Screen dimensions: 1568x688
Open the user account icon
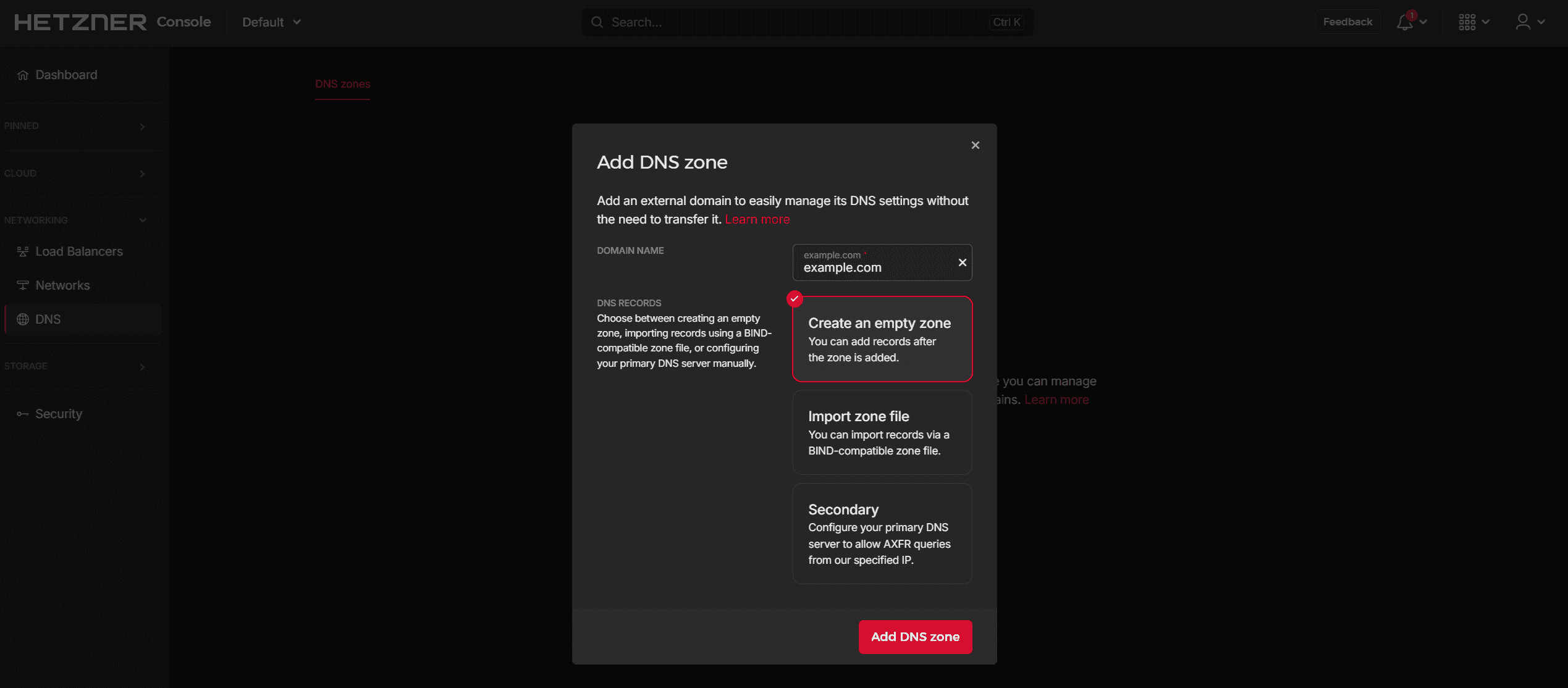tap(1523, 22)
